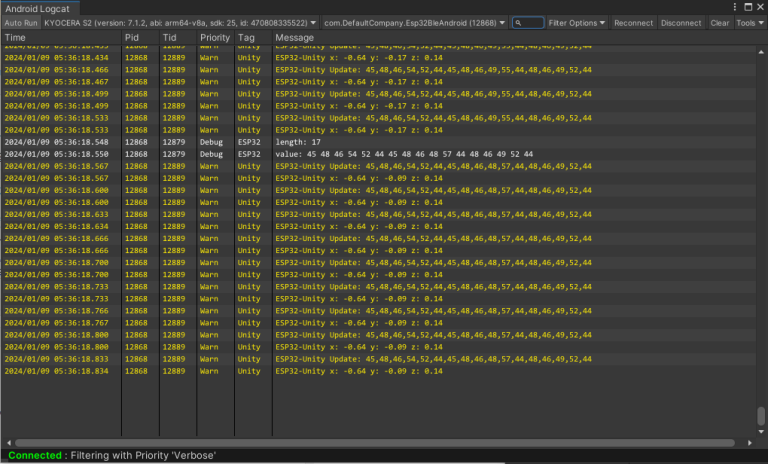
Task: Click the Message column header
Action: pyautogui.click(x=514, y=38)
